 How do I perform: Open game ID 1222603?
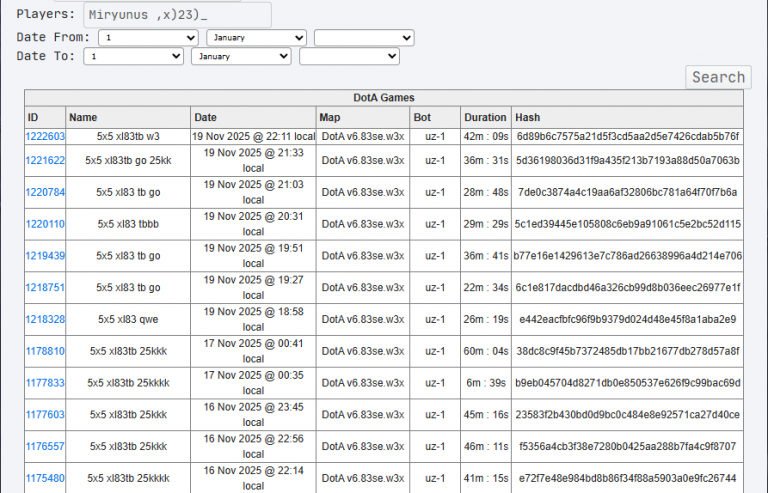[x=45, y=137]
